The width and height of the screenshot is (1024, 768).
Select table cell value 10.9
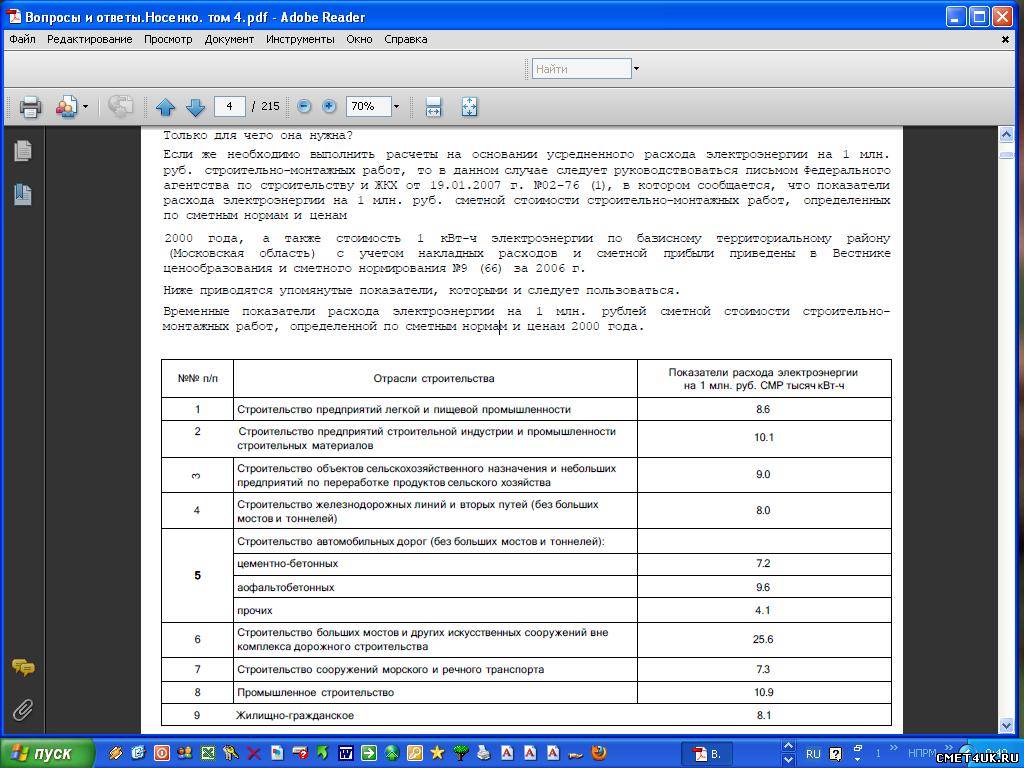tap(763, 692)
